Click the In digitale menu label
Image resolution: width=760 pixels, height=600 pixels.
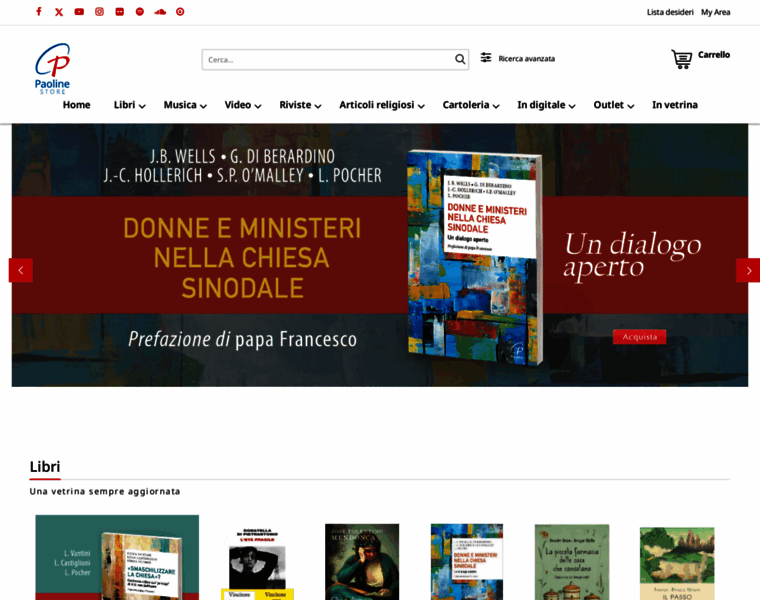[541, 105]
